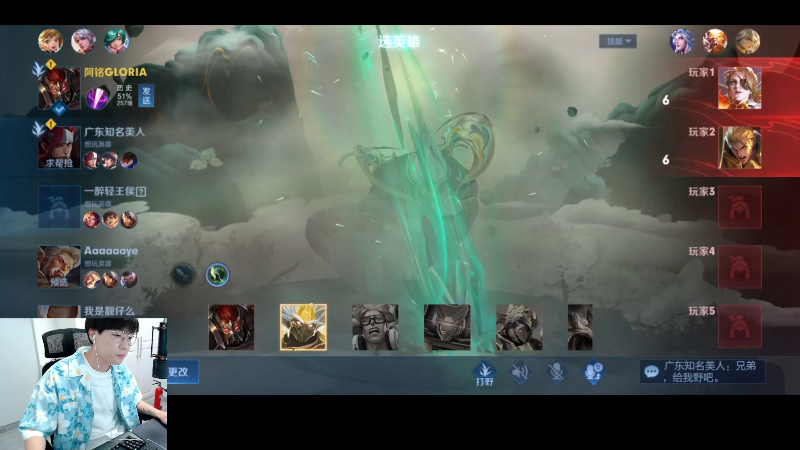Screen dimensions: 800x450
Task: Click third wanted hero under 一醉轻王侯
Action: (129, 220)
